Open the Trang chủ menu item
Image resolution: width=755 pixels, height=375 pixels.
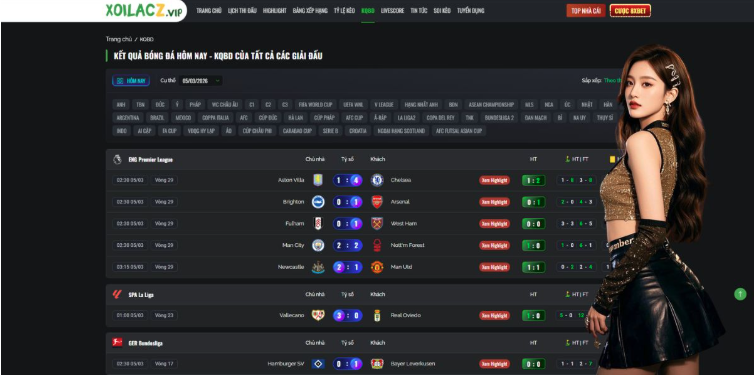[208, 11]
